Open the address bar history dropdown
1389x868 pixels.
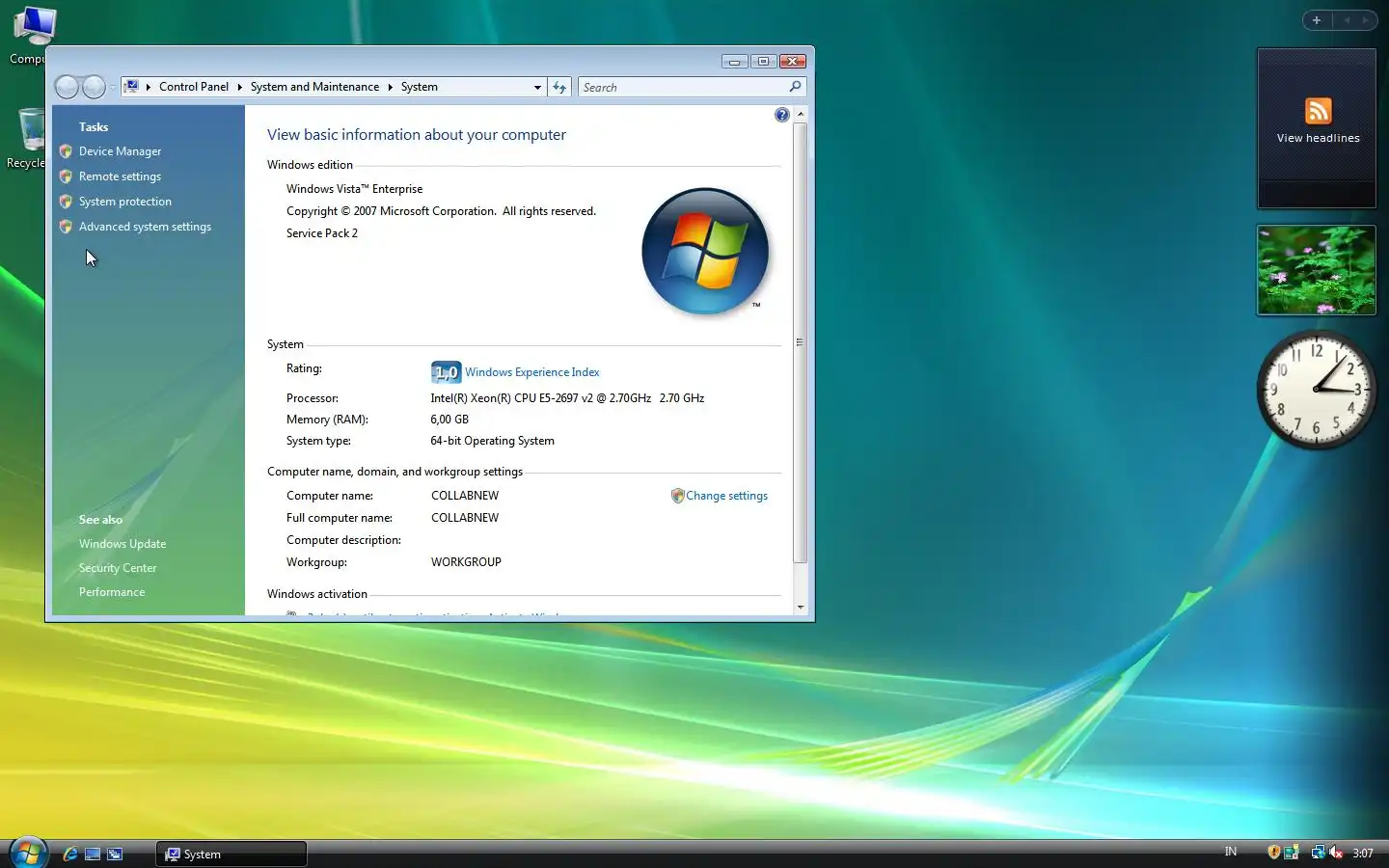(x=537, y=87)
